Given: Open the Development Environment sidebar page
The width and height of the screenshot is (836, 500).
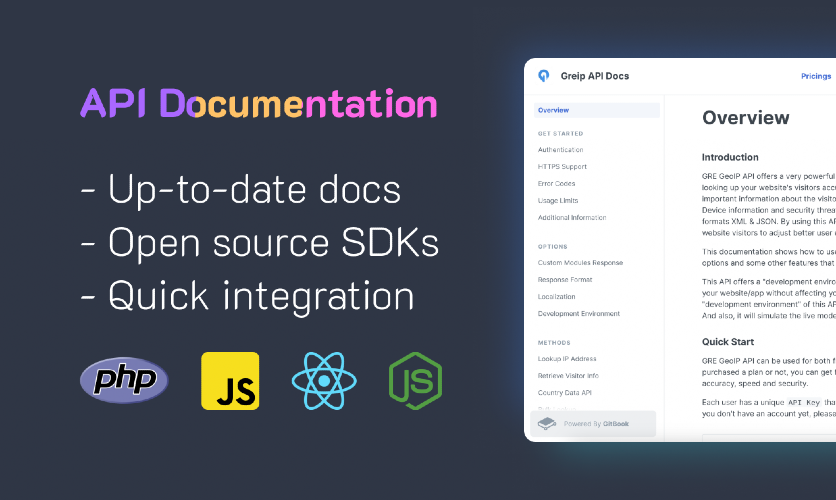Looking at the screenshot, I should [x=578, y=314].
